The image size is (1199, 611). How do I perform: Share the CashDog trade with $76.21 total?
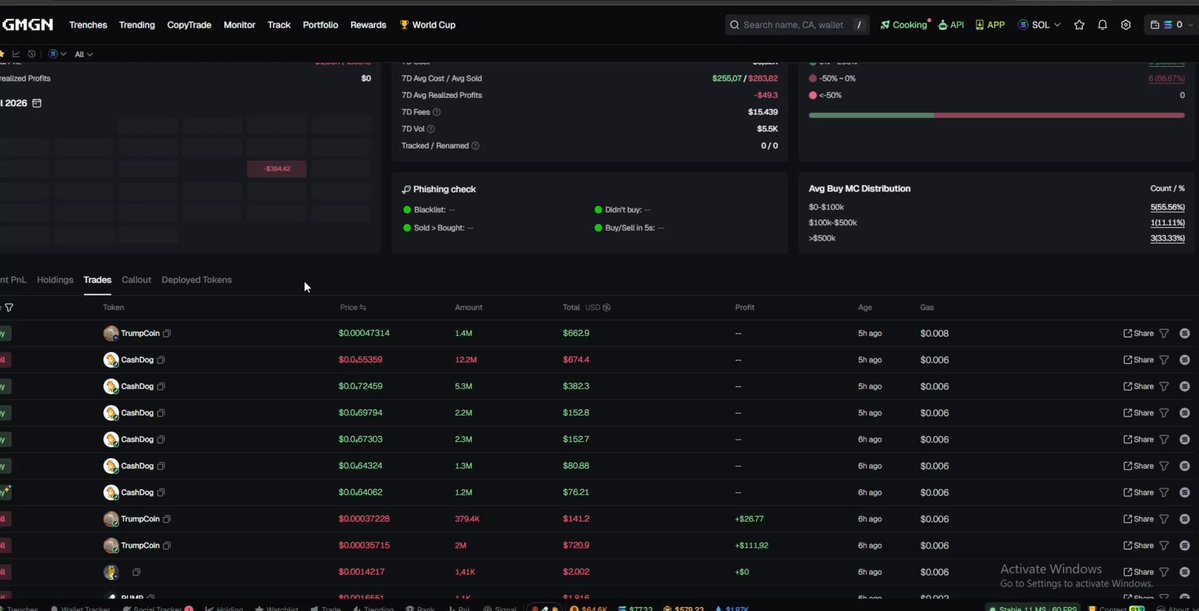(x=1138, y=492)
